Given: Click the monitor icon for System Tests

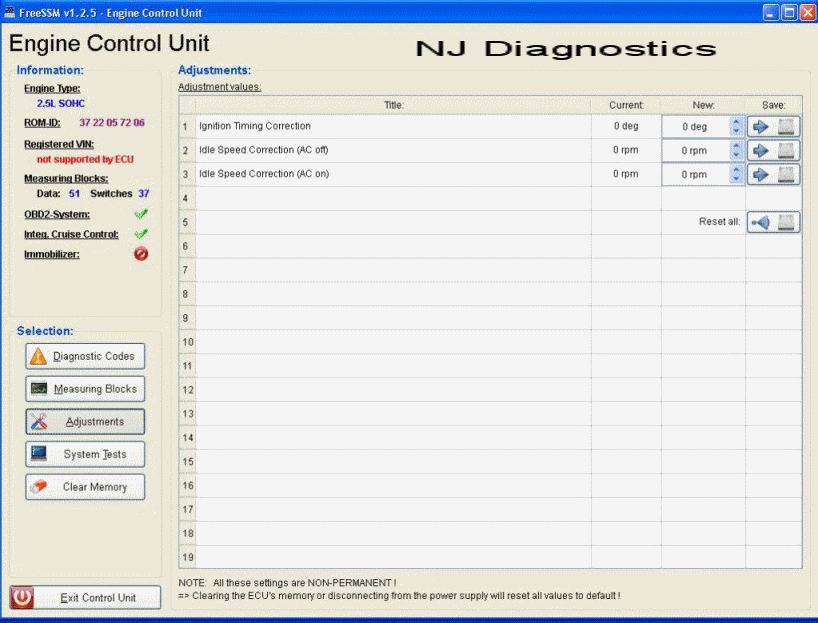Looking at the screenshot, I should [x=38, y=454].
